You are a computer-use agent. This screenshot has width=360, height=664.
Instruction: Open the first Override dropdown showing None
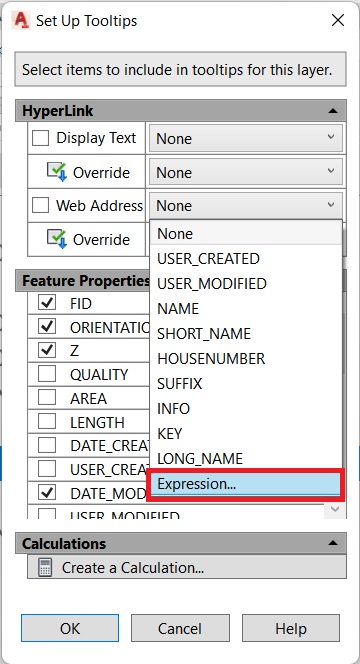coord(245,172)
